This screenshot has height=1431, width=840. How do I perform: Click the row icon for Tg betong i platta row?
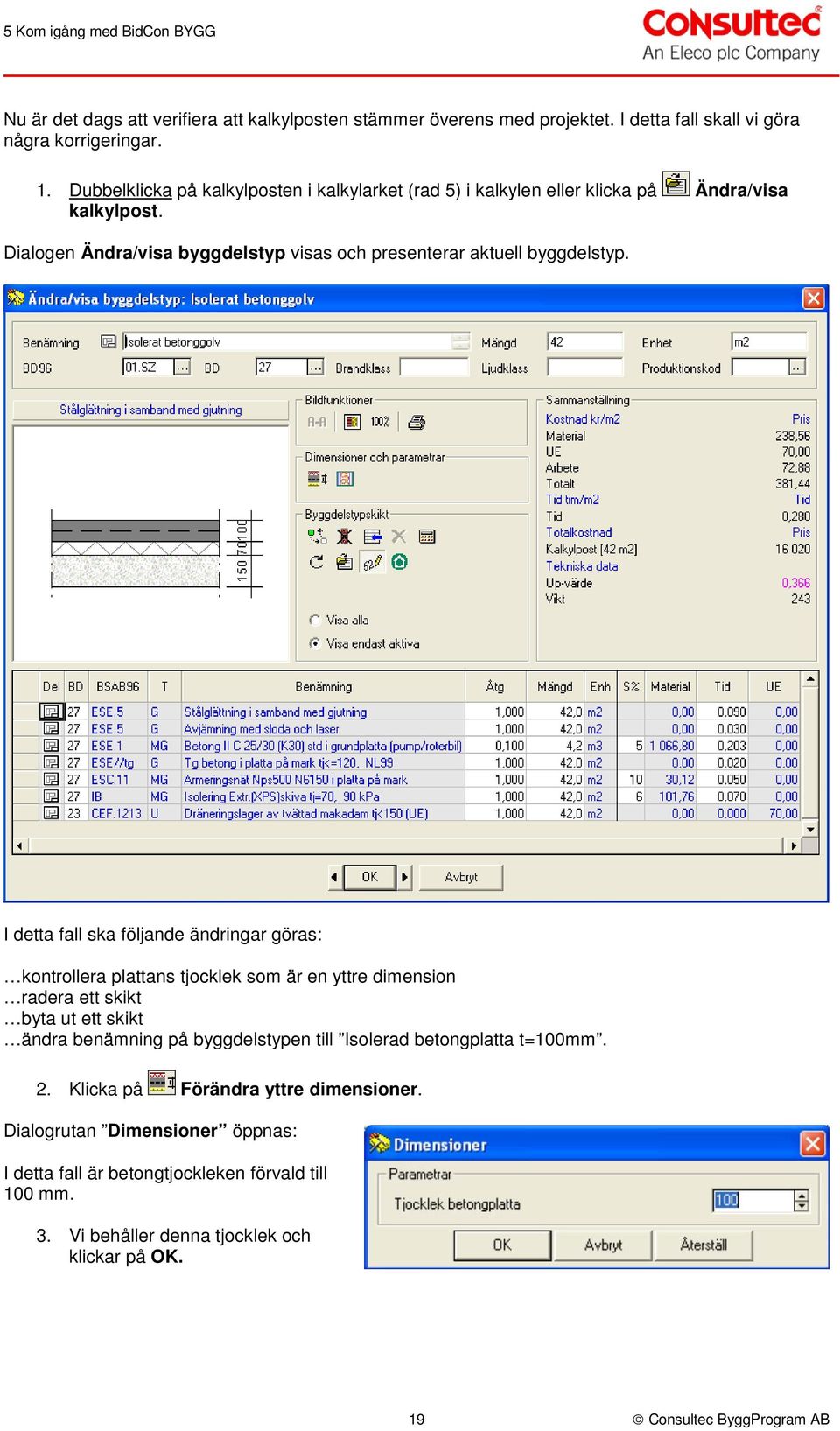51,762
